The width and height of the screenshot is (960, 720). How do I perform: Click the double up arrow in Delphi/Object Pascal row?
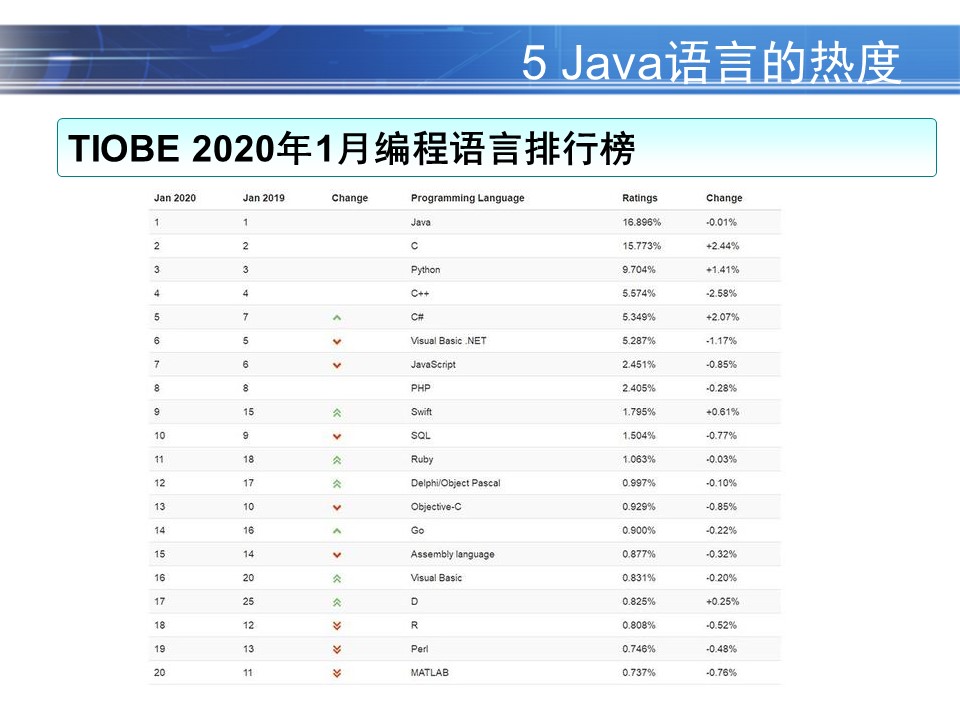coord(337,484)
